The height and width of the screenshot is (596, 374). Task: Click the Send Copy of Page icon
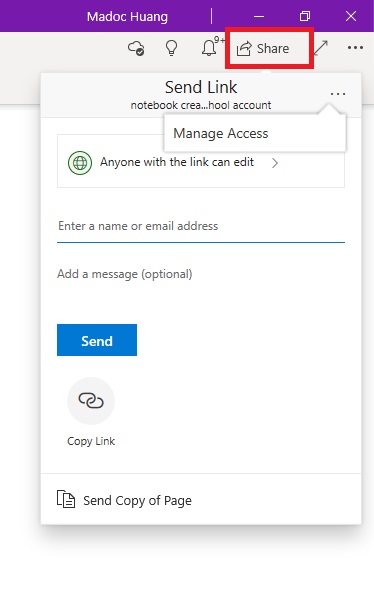pos(66,499)
